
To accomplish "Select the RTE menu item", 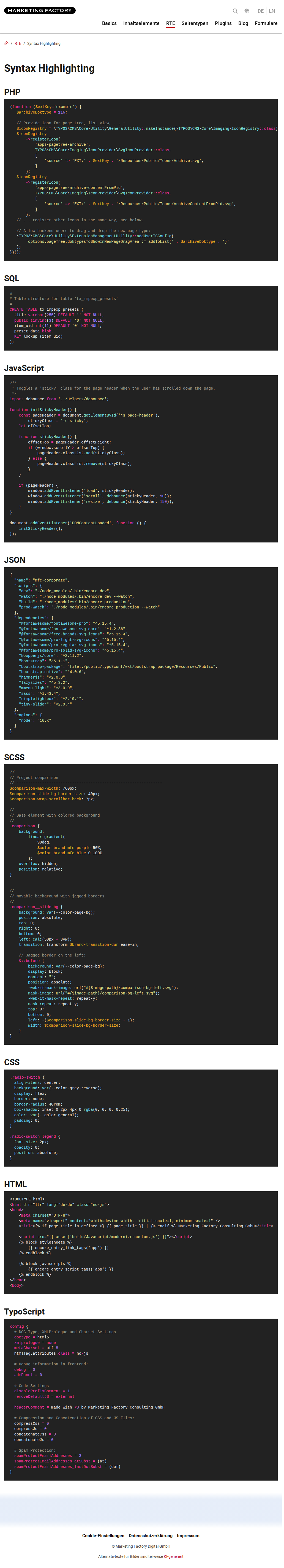I will pyautogui.click(x=171, y=23).
